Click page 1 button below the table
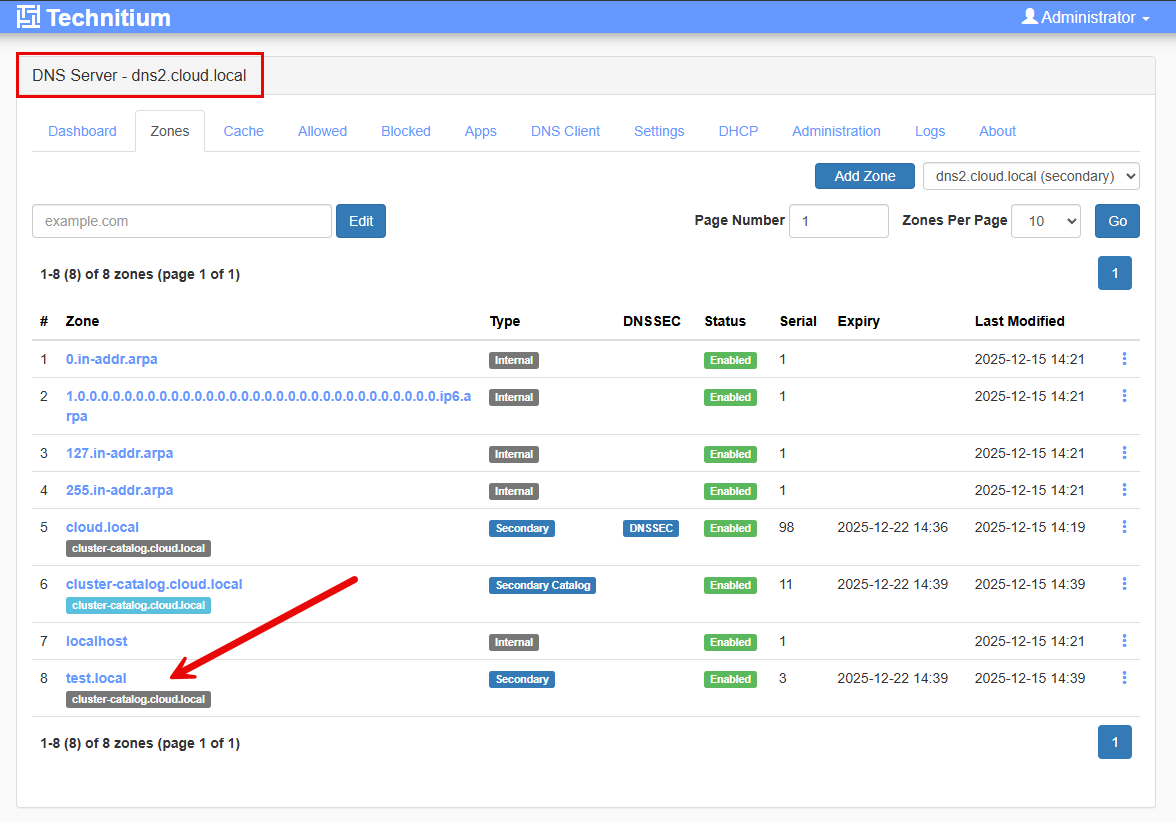The width and height of the screenshot is (1176, 822). coord(1114,742)
